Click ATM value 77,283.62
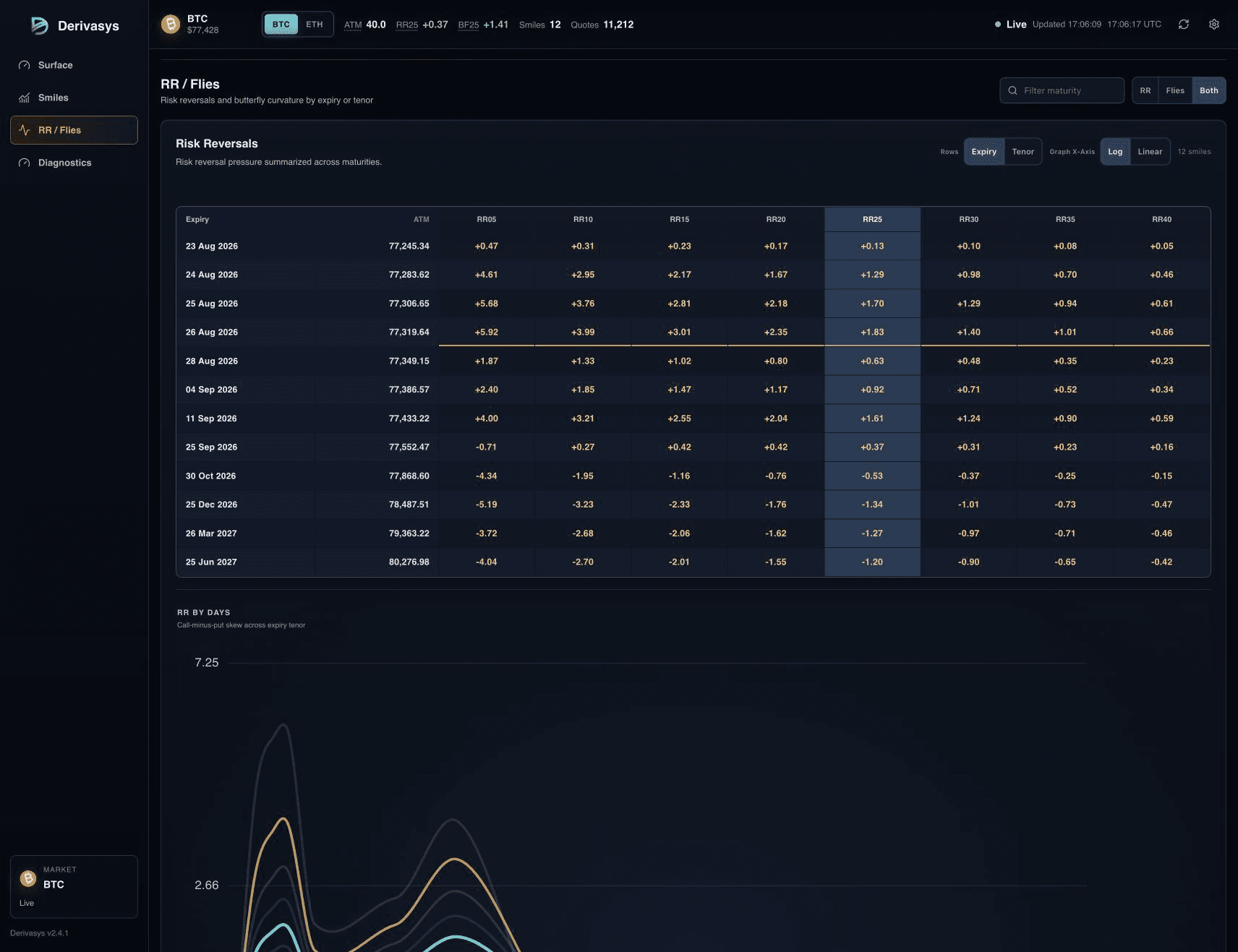The width and height of the screenshot is (1238, 952). coord(409,275)
